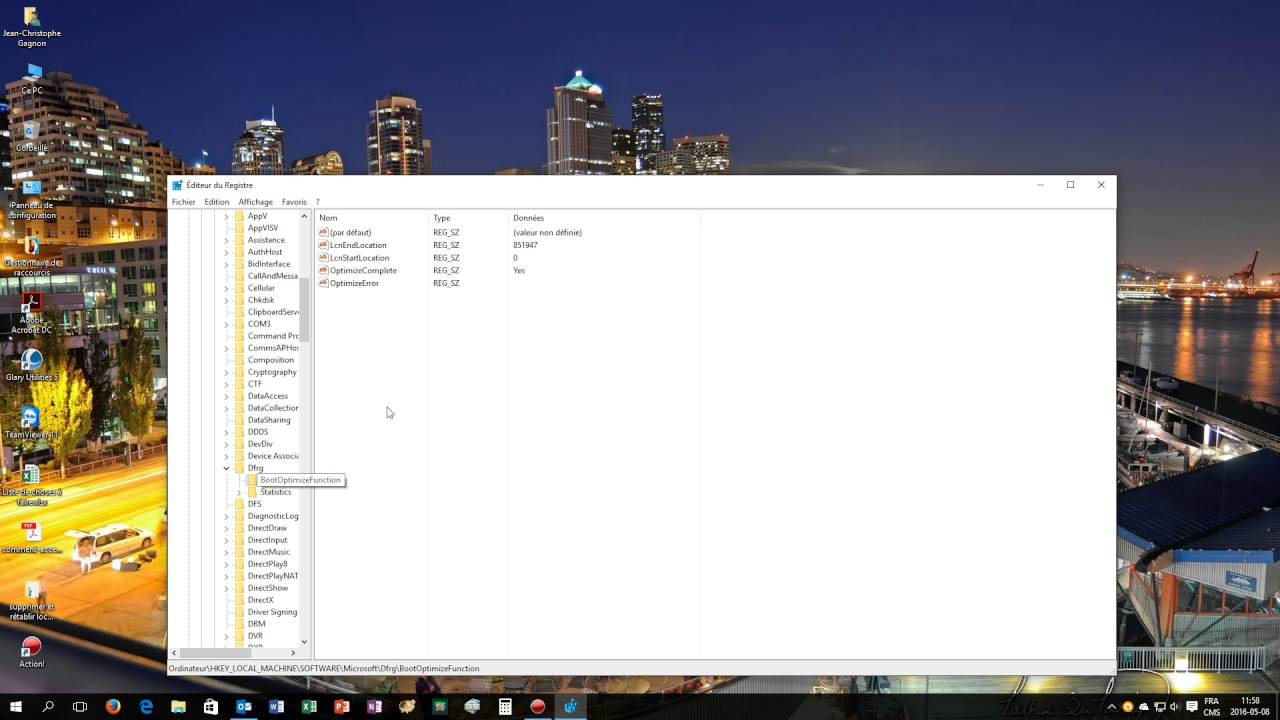This screenshot has width=1280, height=720.
Task: Select the Chkdsk registry key
Action: (x=261, y=300)
